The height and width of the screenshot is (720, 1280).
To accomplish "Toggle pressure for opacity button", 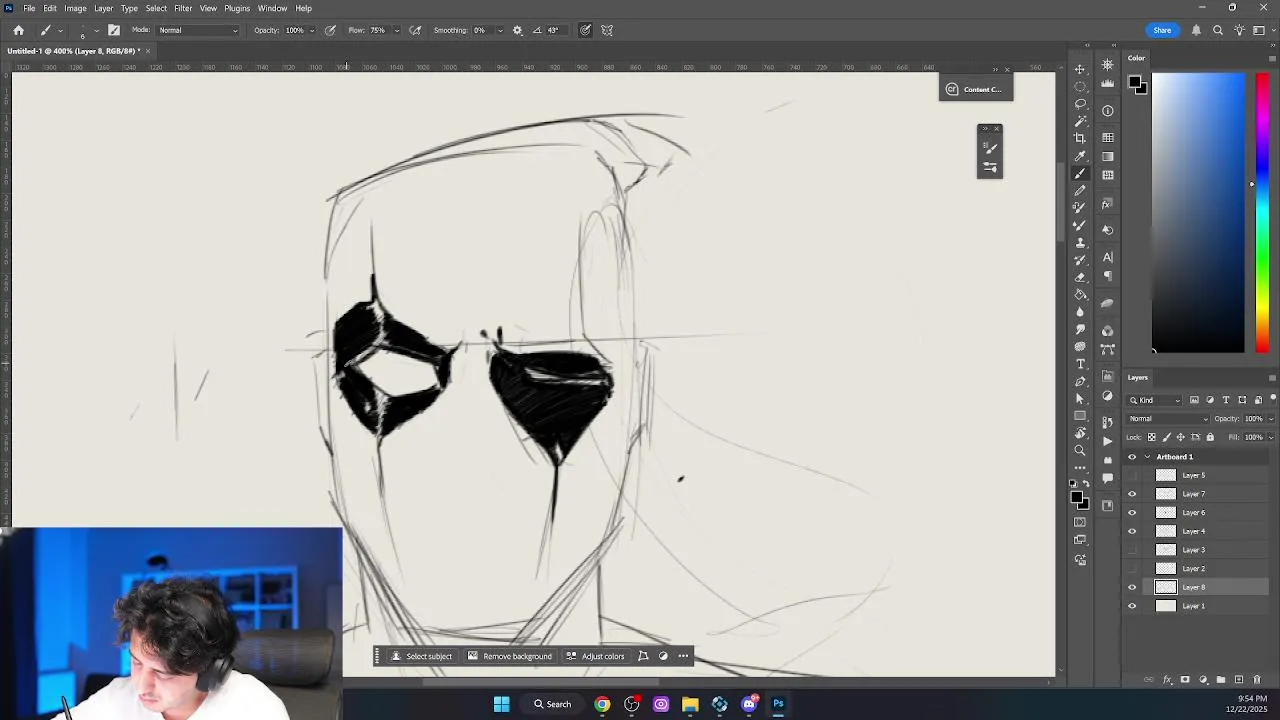I will coord(330,30).
